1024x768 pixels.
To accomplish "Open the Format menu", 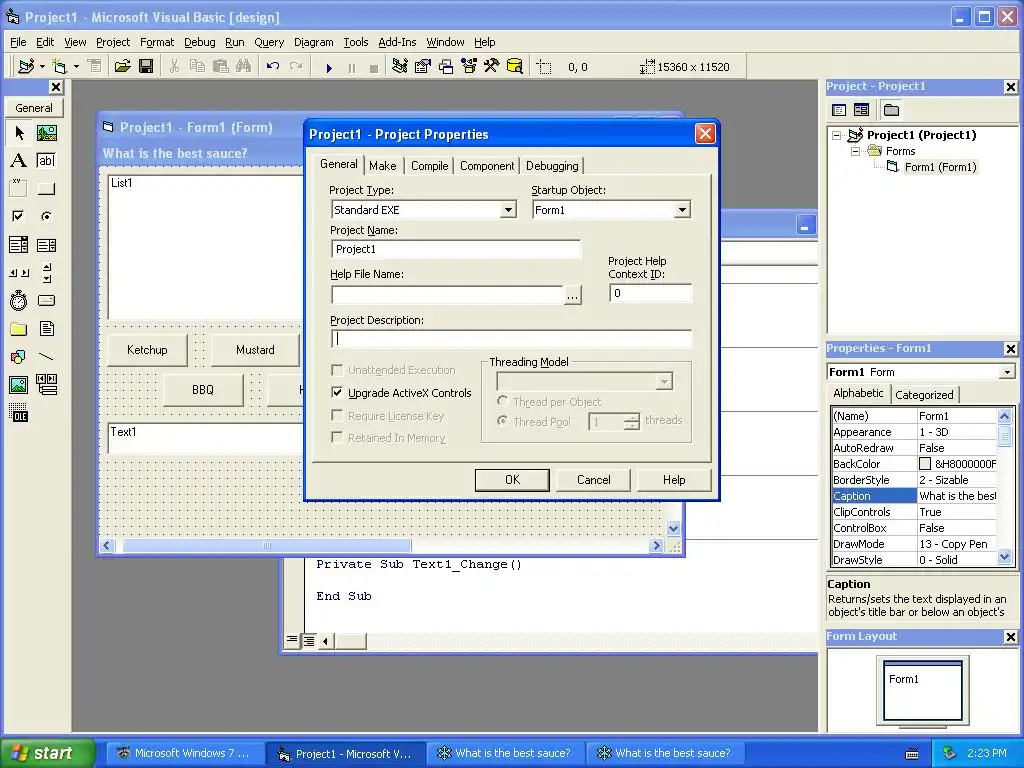I will click(157, 42).
